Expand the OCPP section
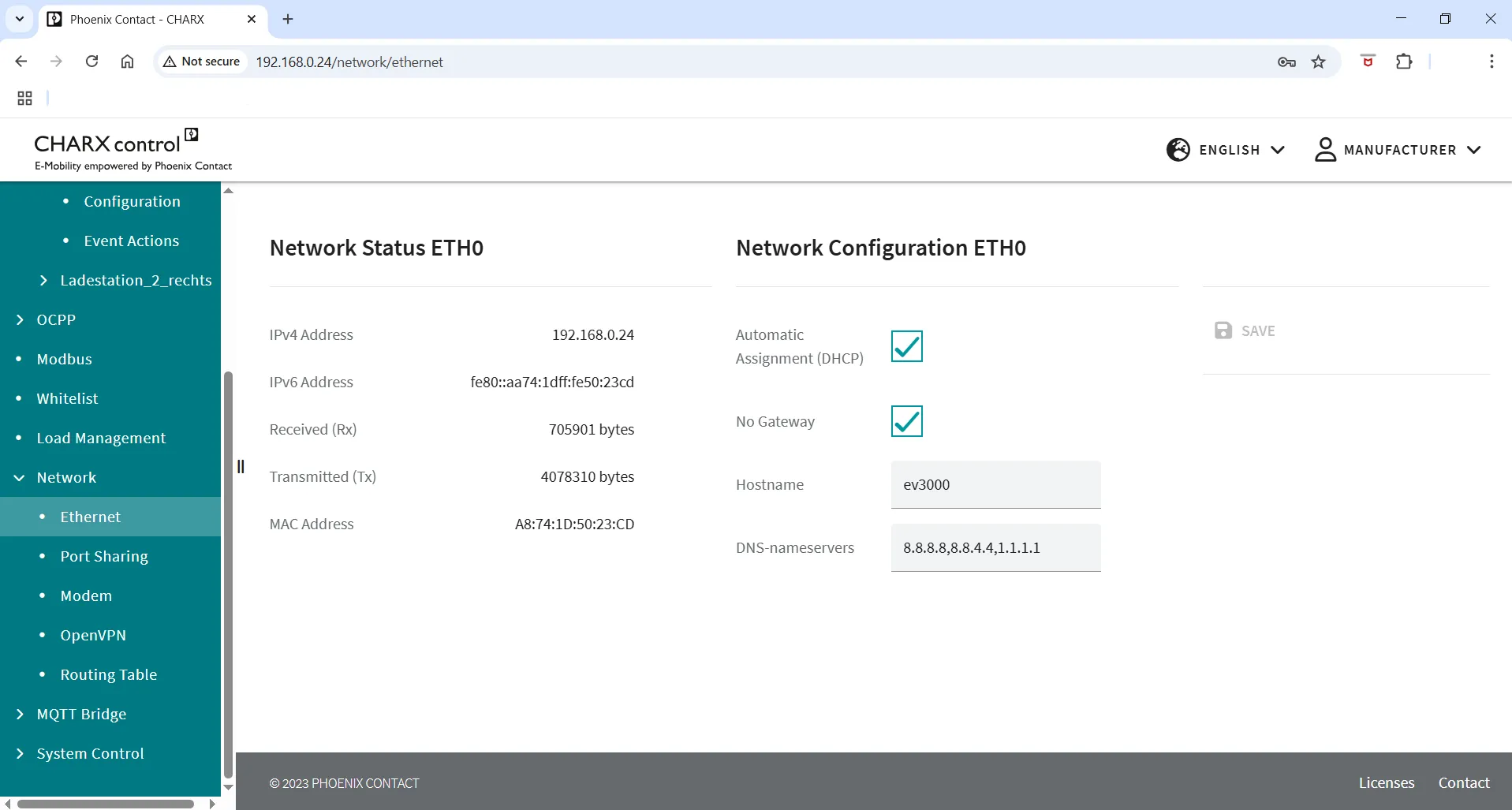This screenshot has width=1512, height=810. 20,319
